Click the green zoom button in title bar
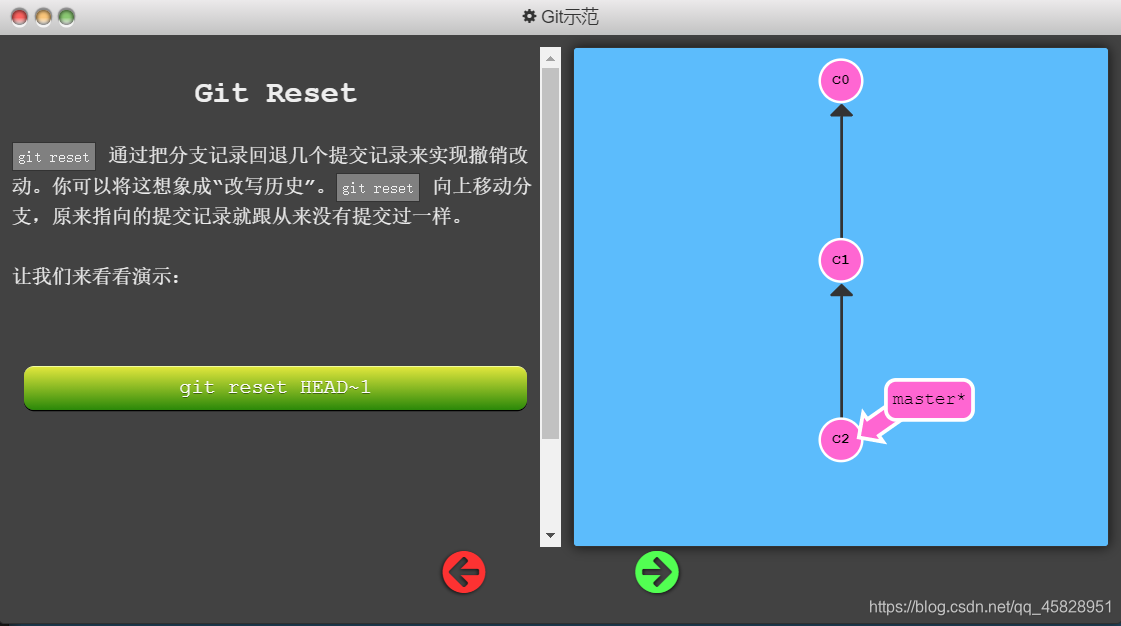This screenshot has height=626, width=1121. tap(66, 16)
